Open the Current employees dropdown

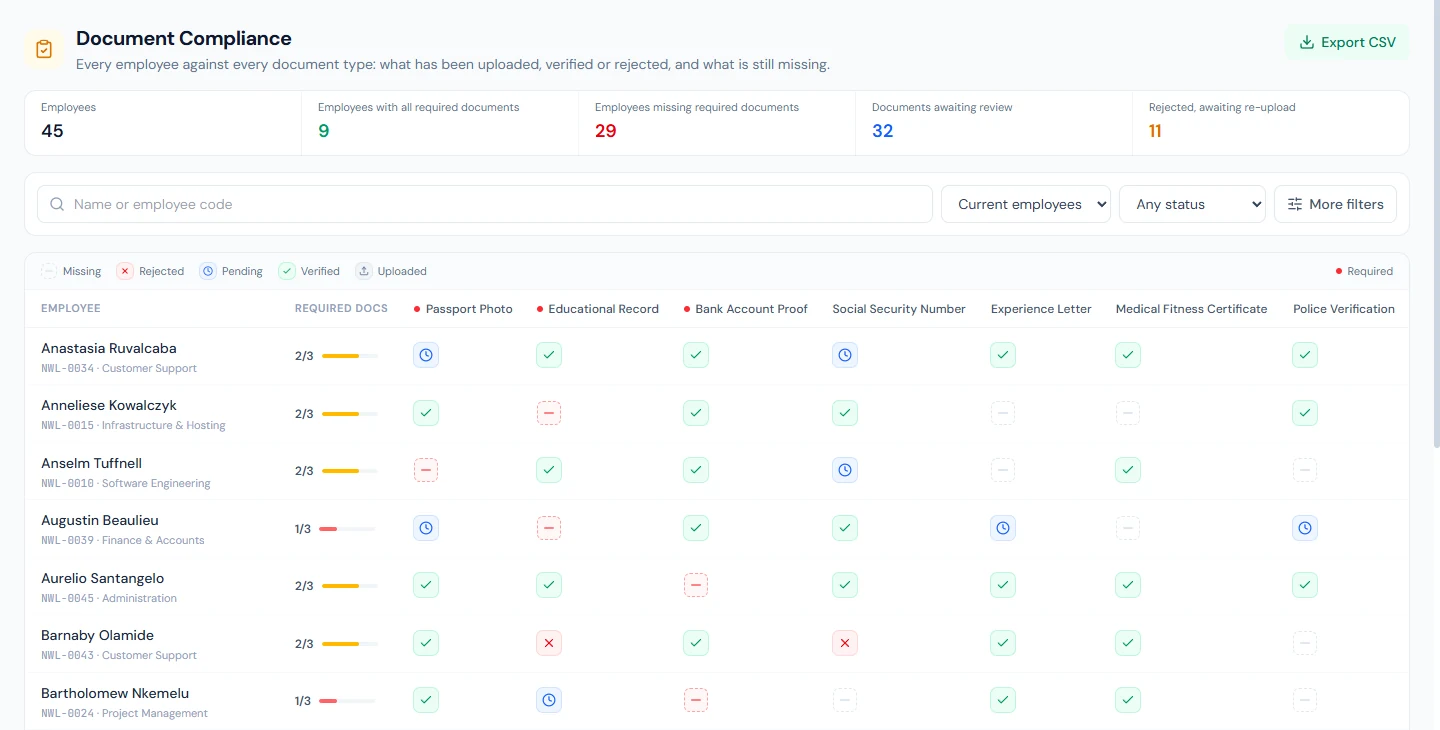pyautogui.click(x=1026, y=204)
